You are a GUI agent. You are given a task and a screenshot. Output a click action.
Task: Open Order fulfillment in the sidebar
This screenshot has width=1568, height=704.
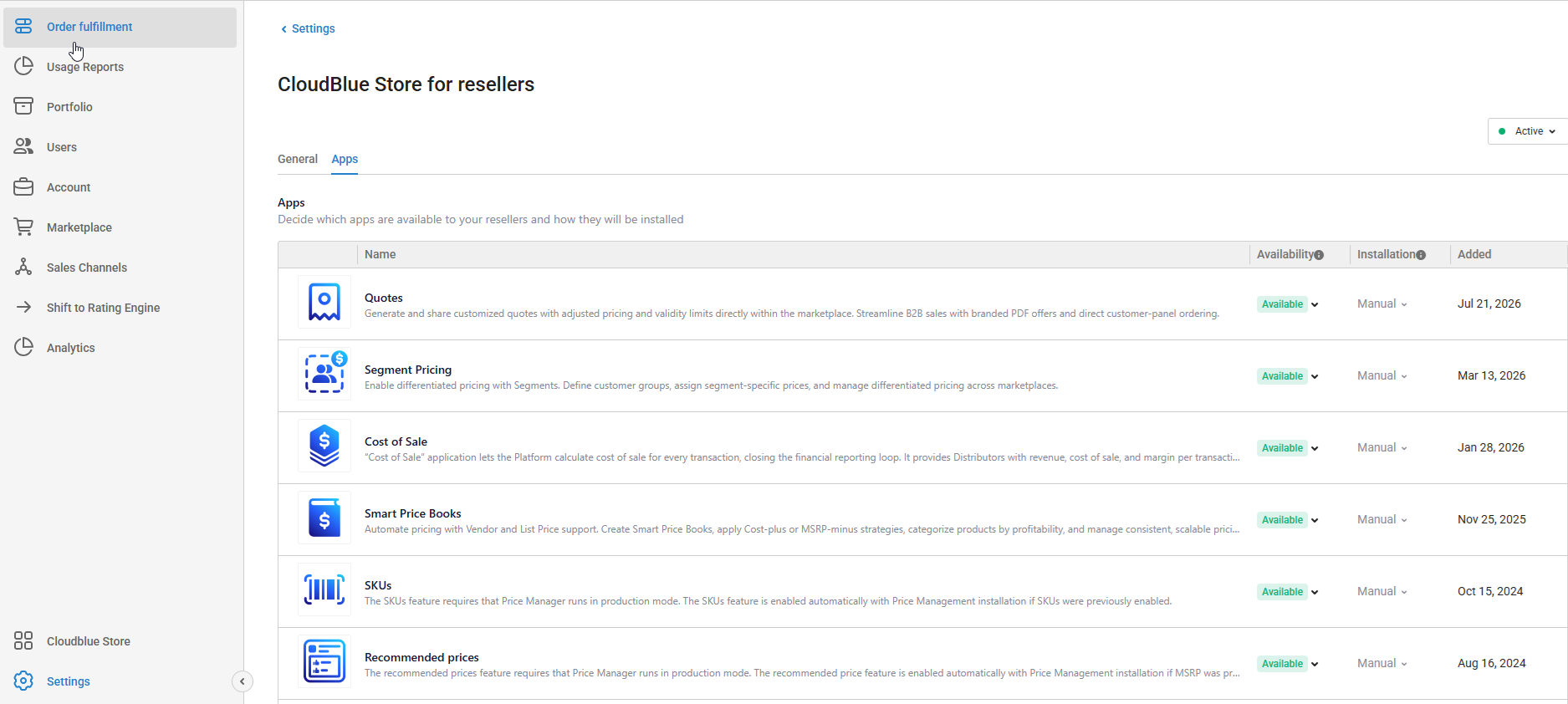pyautogui.click(x=120, y=27)
